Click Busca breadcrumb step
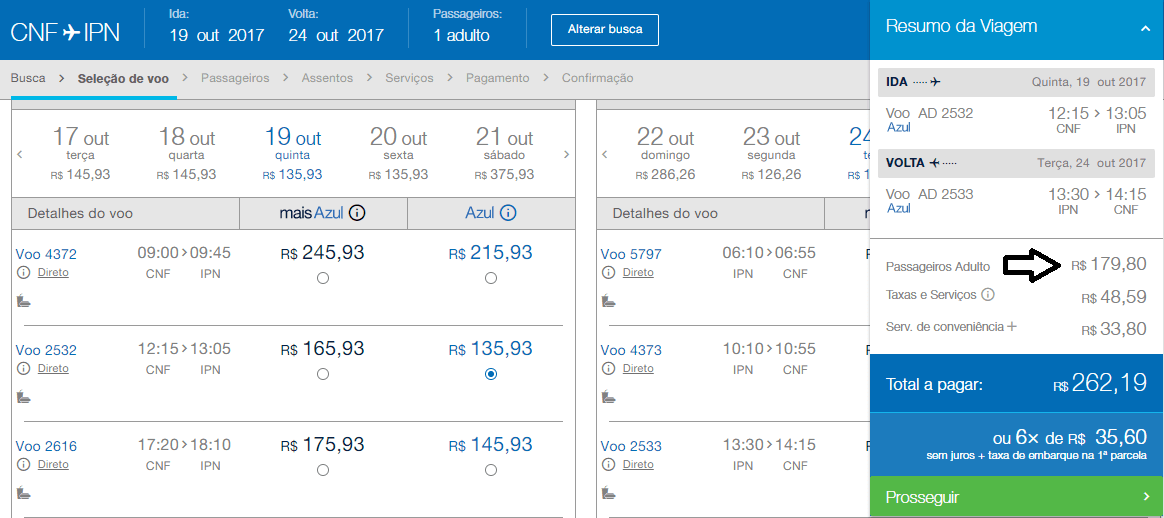Image resolution: width=1164 pixels, height=518 pixels. [x=28, y=78]
